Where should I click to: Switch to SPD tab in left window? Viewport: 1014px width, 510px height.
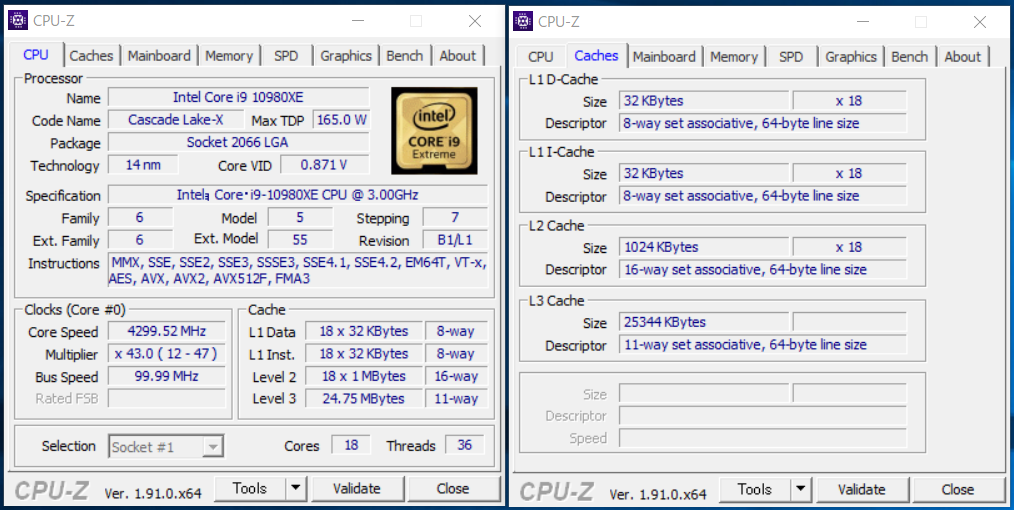286,56
